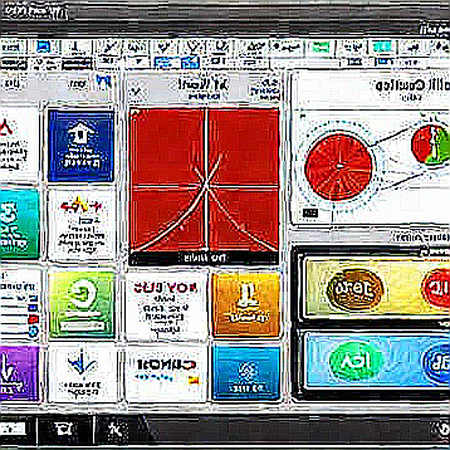
Task: Open the blue house tile
Action: pyautogui.click(x=81, y=146)
